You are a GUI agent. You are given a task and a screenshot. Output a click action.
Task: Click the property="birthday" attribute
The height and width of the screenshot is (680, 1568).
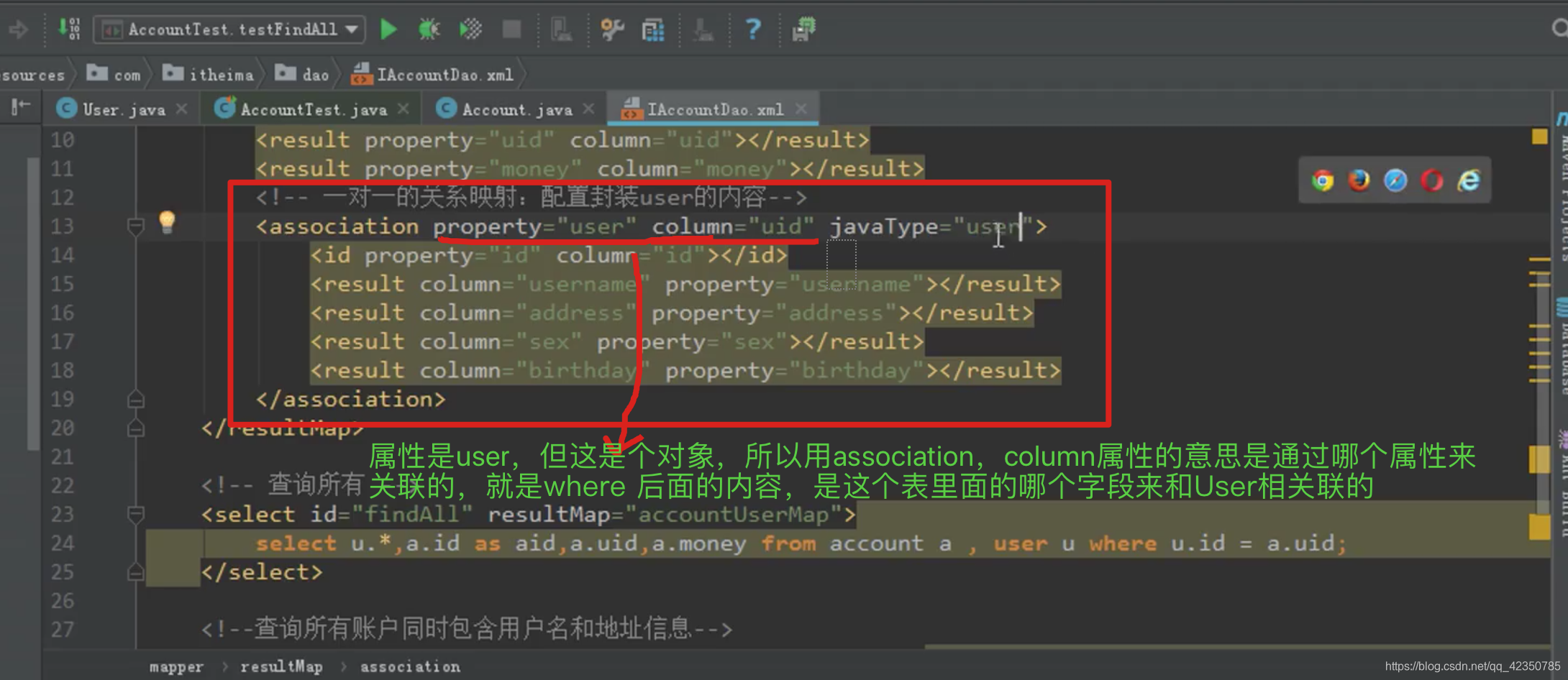point(795,371)
